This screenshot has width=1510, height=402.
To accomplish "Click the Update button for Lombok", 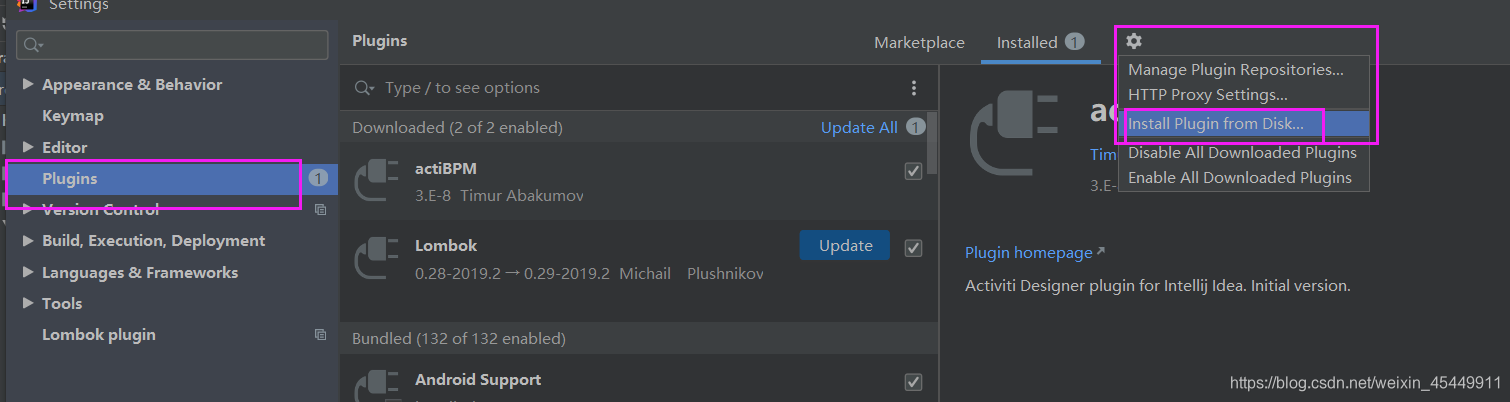I will pos(845,245).
